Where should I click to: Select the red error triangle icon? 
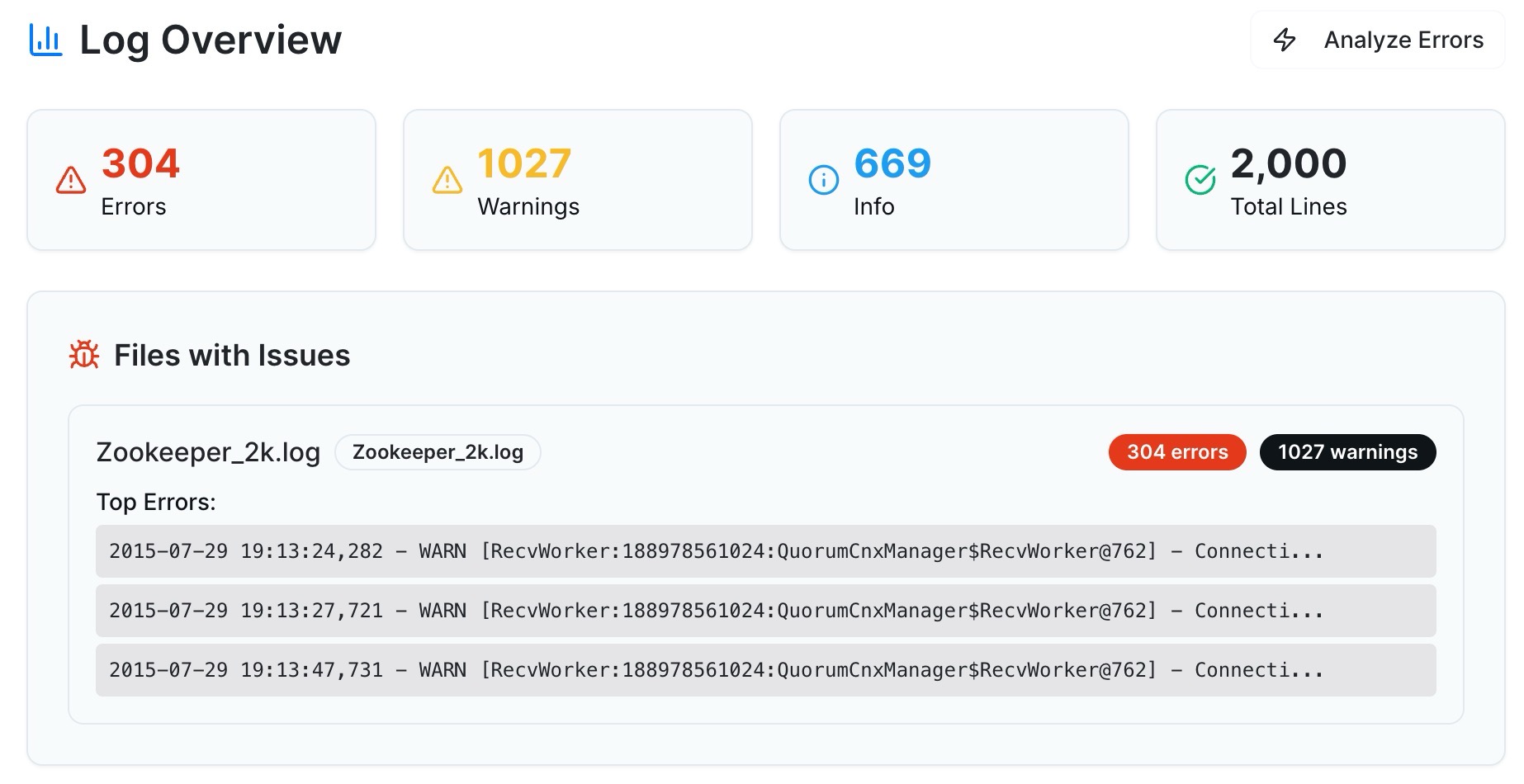point(71,180)
